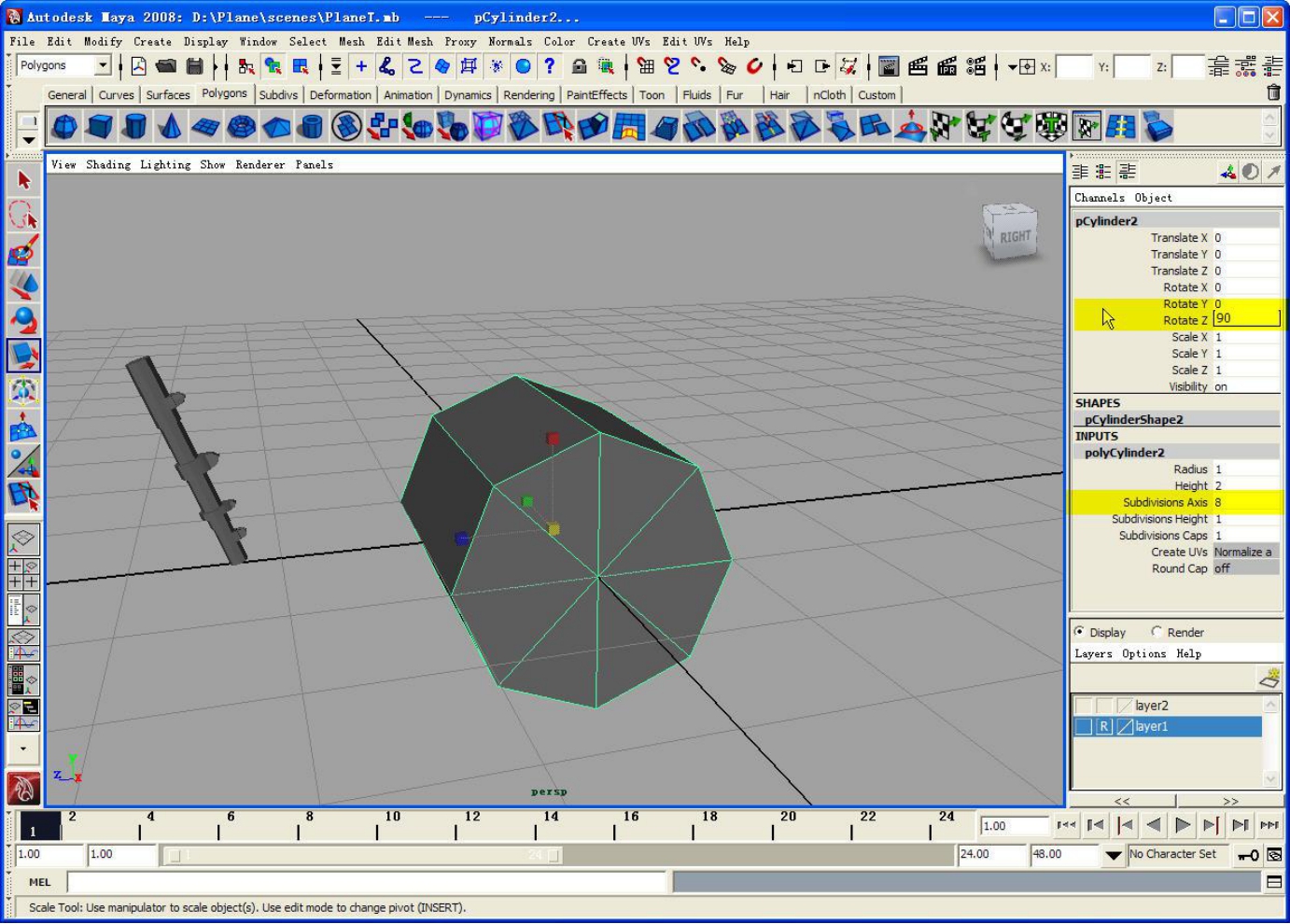Expand the toolbox layout shortcuts arrow
This screenshot has width=1290, height=924.
point(23,749)
